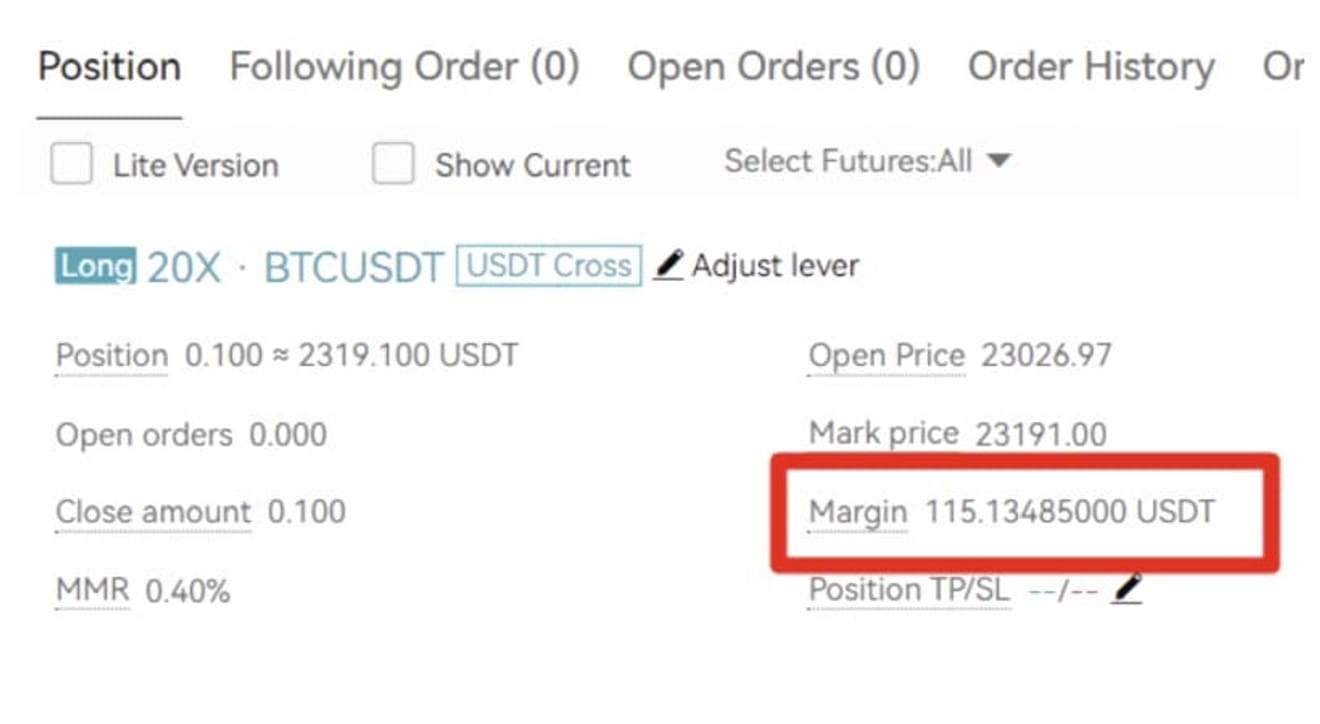Switch to the Position tab
The height and width of the screenshot is (724, 1320).
[109, 67]
